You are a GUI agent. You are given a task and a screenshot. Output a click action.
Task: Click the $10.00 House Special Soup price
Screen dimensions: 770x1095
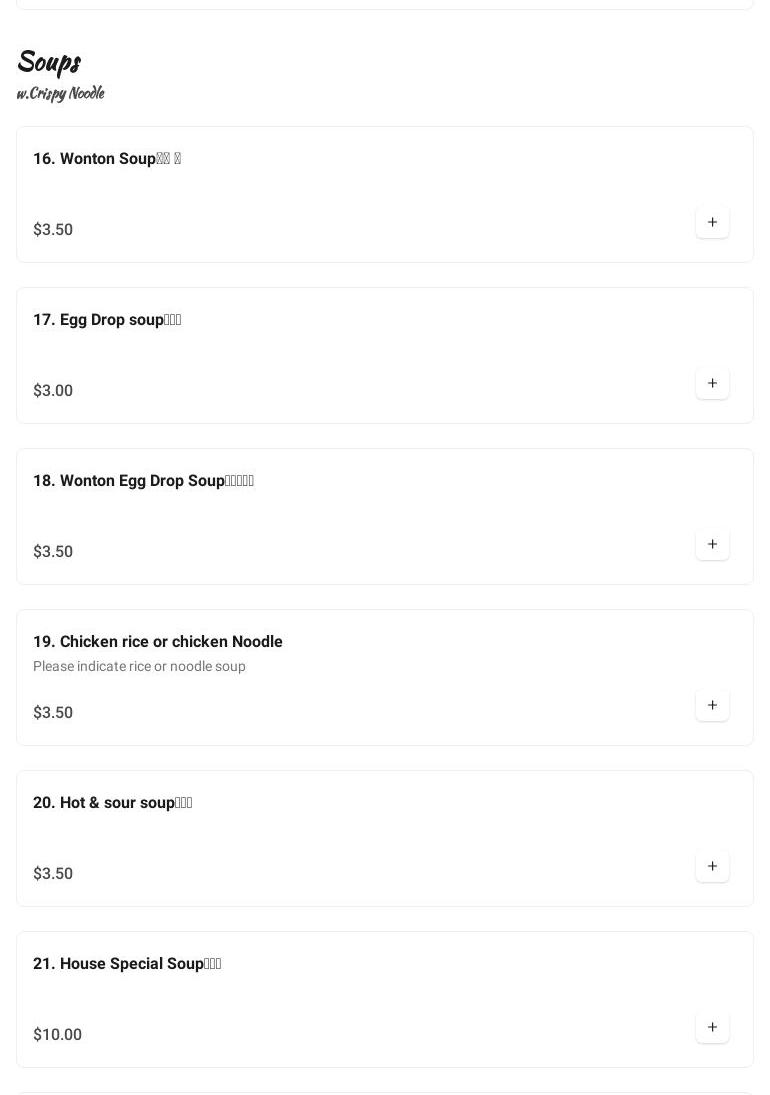[x=58, y=1035]
